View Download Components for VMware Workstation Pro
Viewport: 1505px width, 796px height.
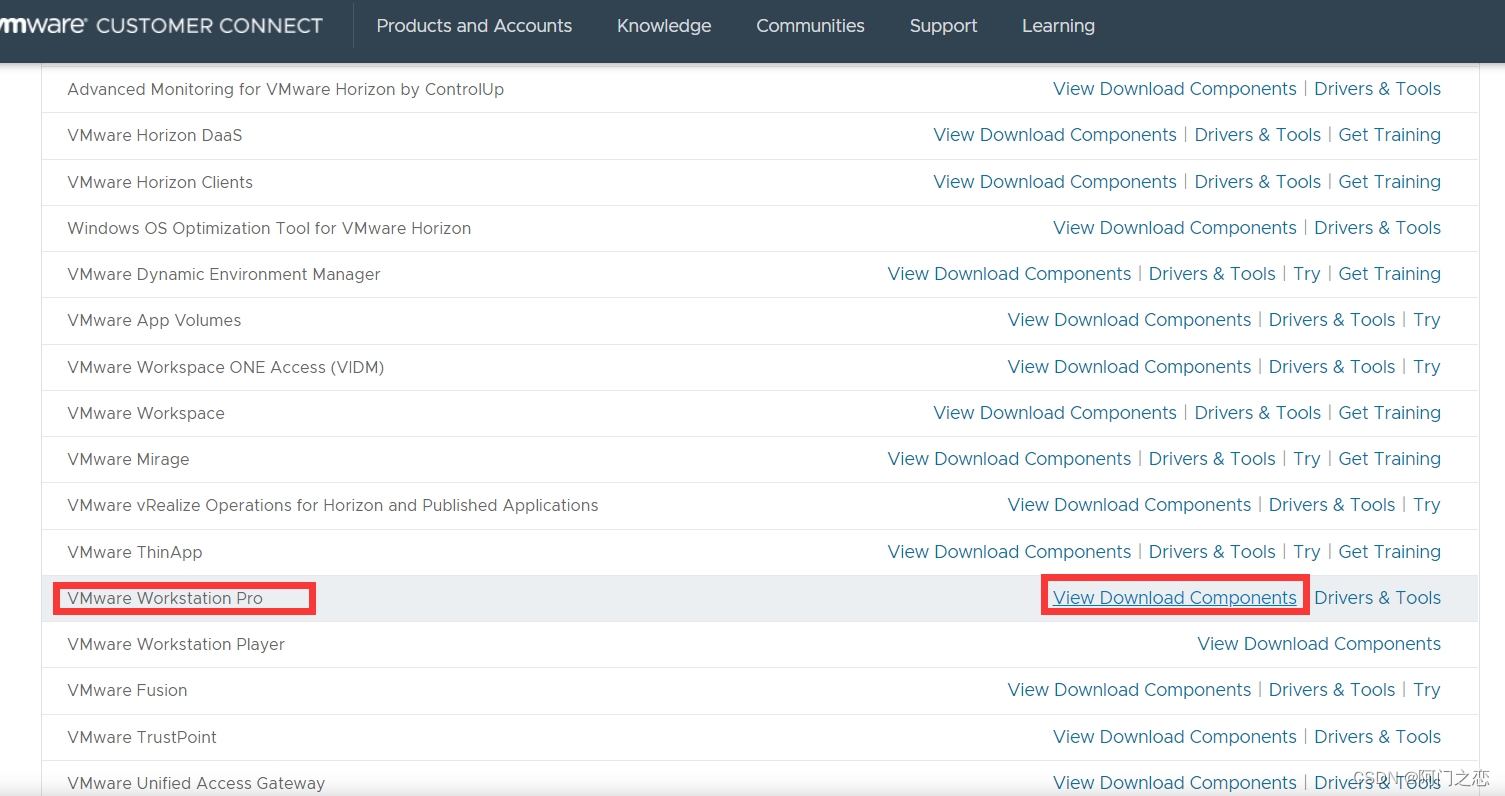1175,598
